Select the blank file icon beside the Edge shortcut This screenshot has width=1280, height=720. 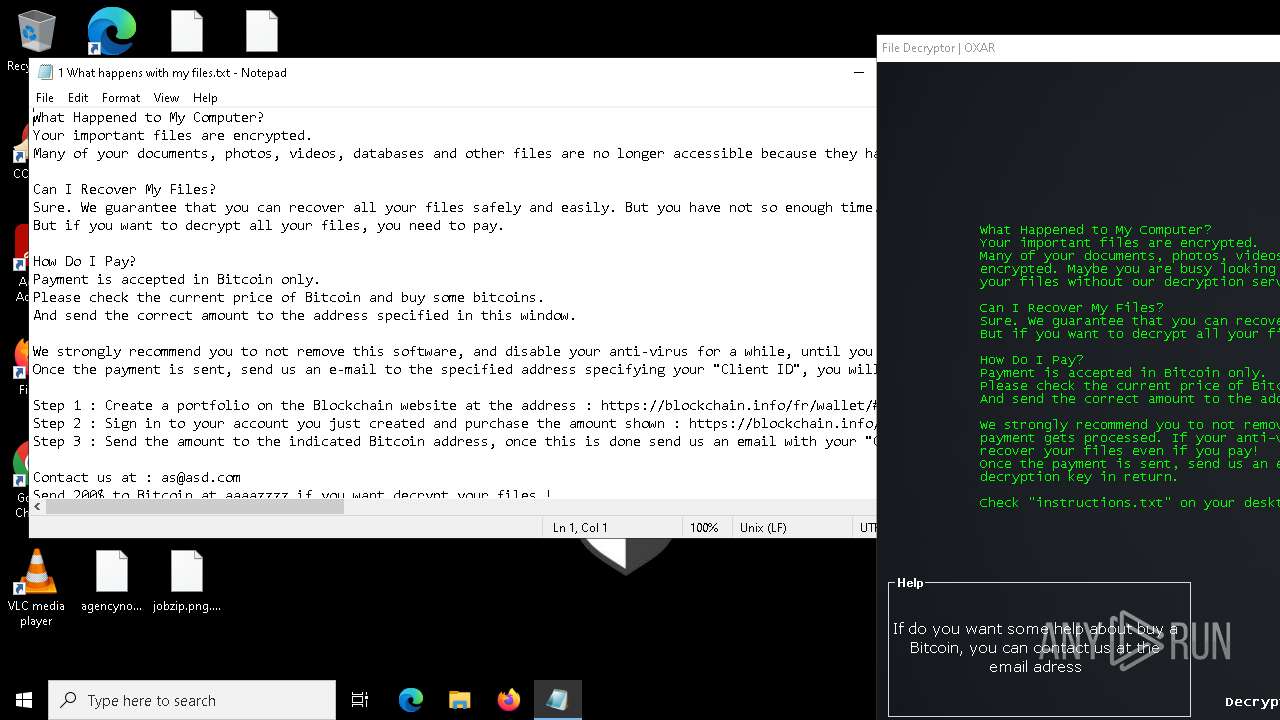pyautogui.click(x=187, y=31)
